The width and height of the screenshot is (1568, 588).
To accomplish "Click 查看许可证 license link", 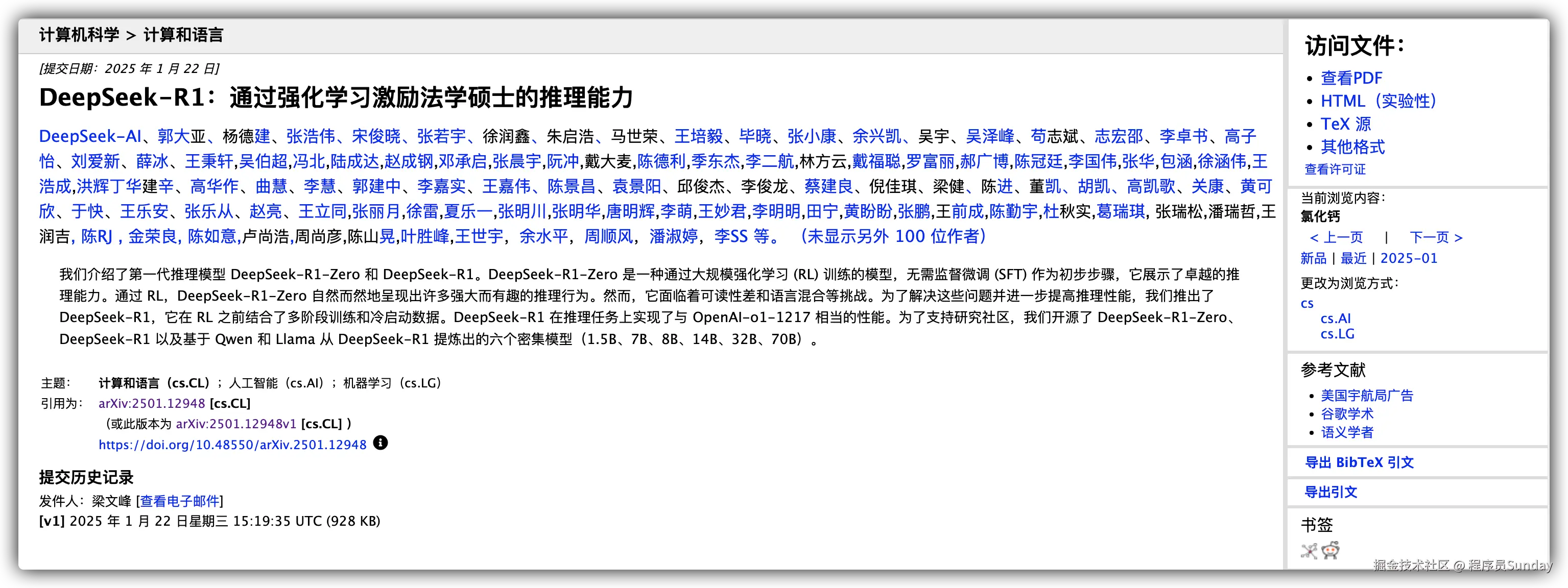I will (1335, 169).
